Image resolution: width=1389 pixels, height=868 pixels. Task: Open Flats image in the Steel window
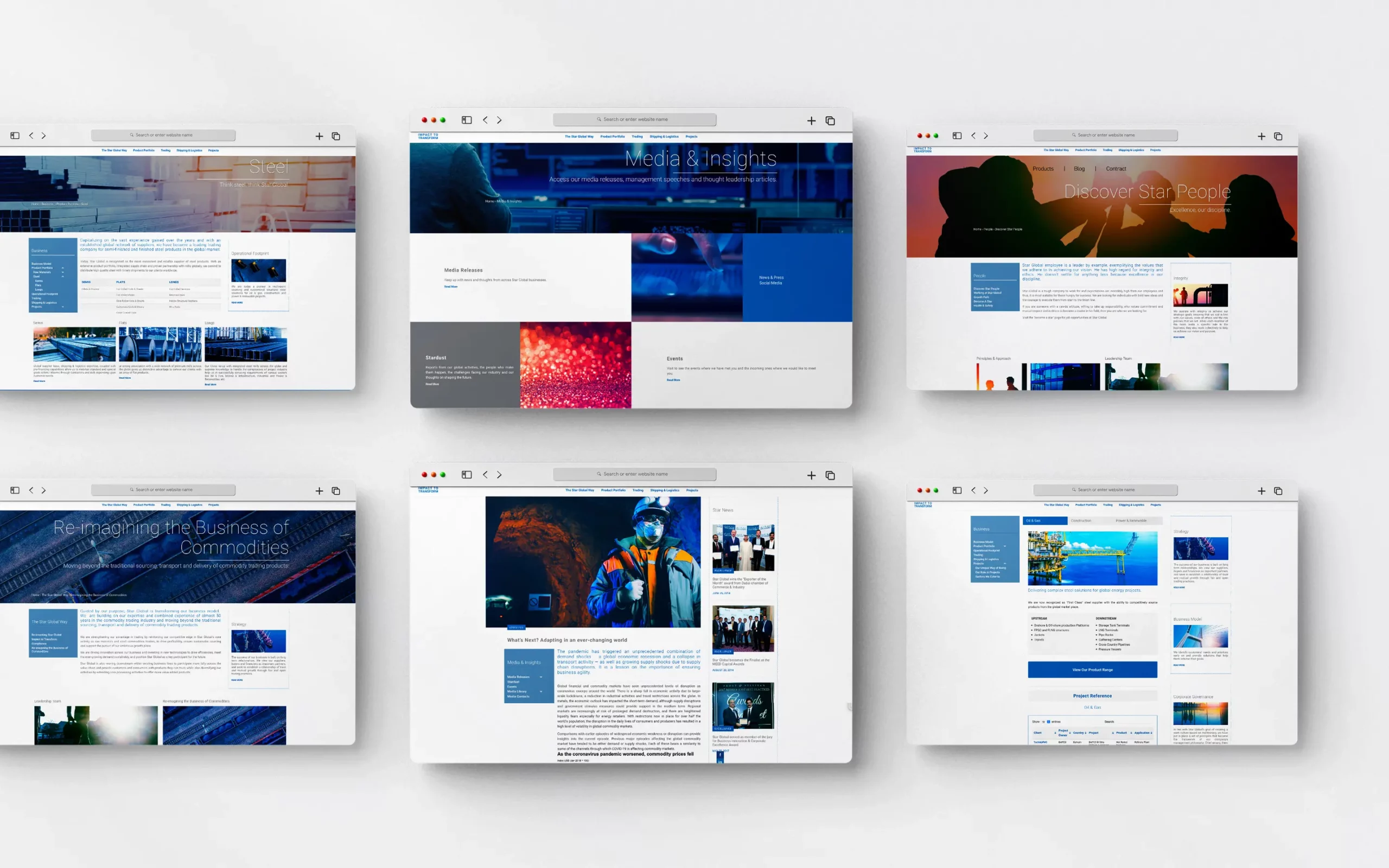160,344
